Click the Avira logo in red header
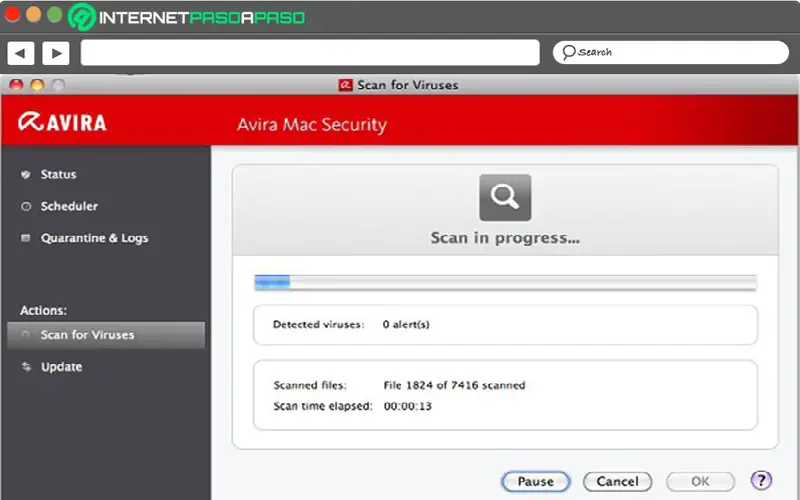This screenshot has height=500, width=800. pos(62,123)
